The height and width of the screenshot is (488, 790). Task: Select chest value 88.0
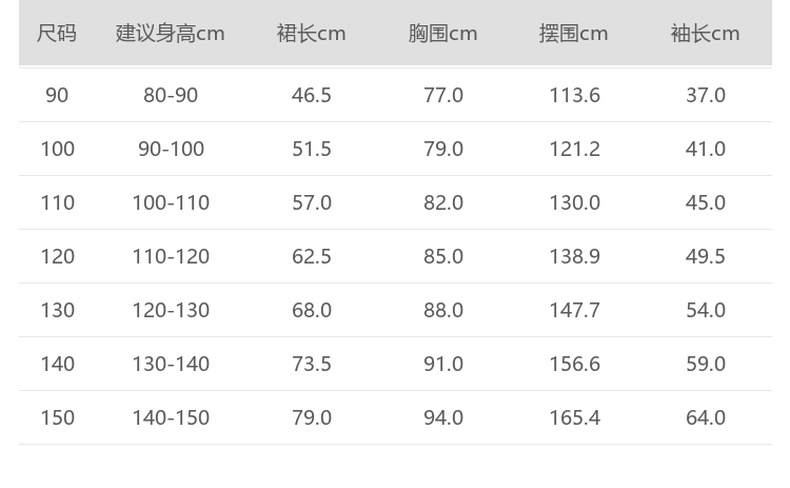[x=443, y=311]
